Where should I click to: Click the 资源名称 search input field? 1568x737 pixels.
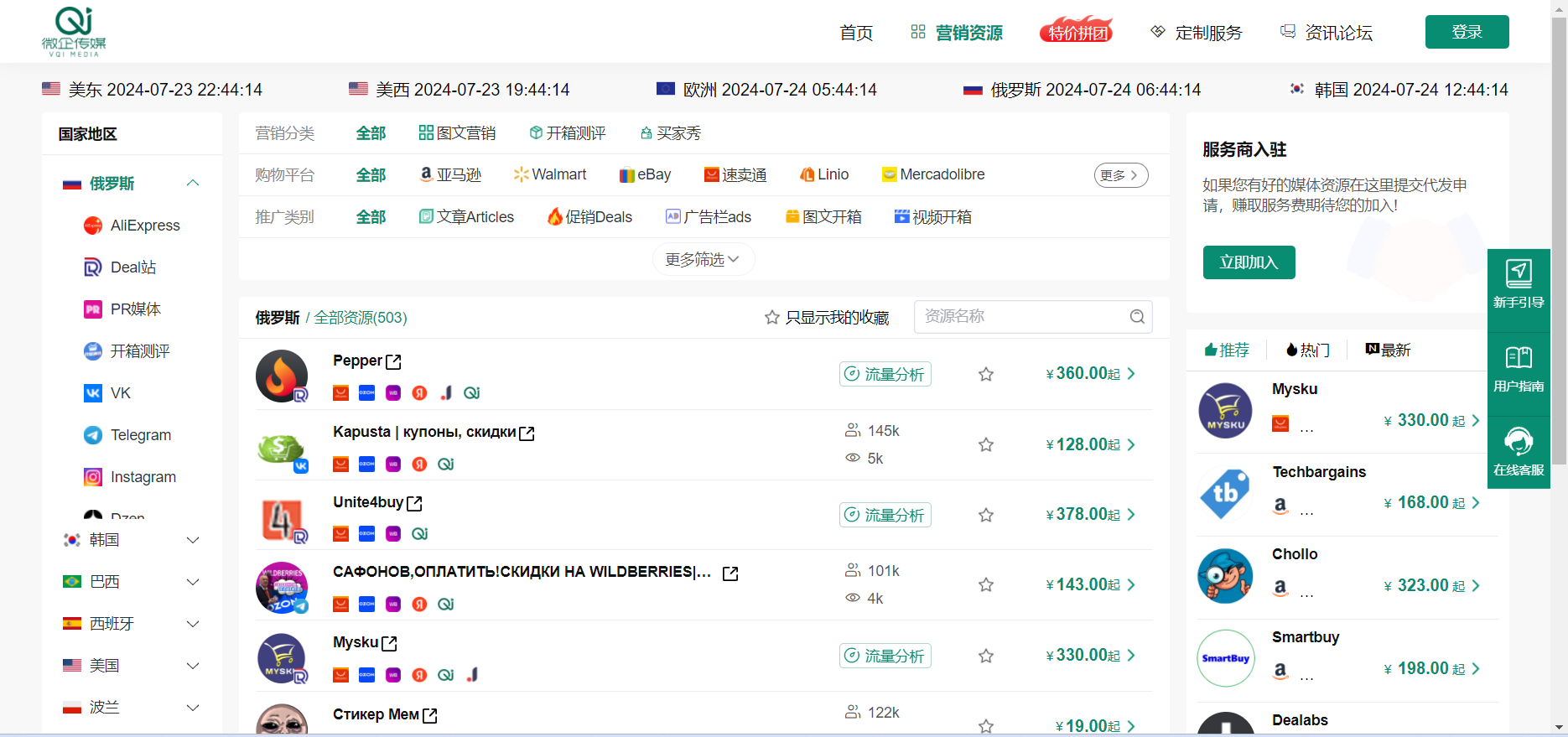click(x=1033, y=317)
